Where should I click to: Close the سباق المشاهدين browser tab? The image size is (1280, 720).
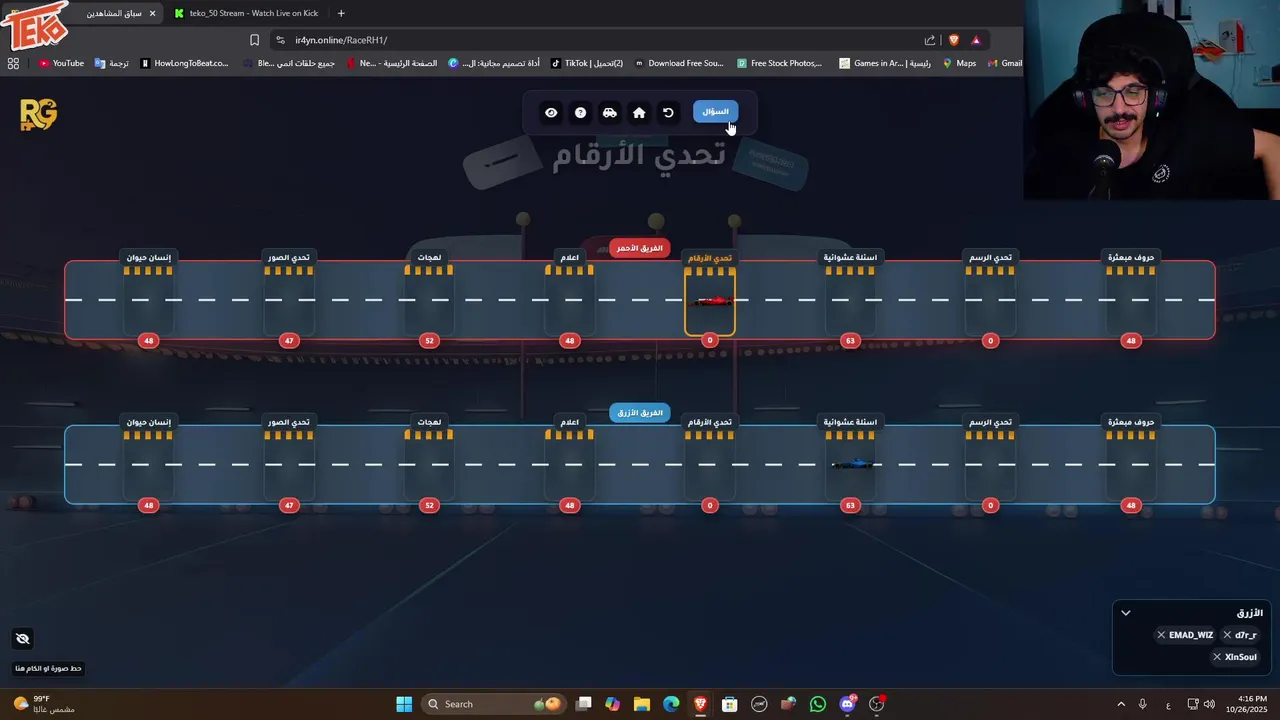[x=152, y=13]
